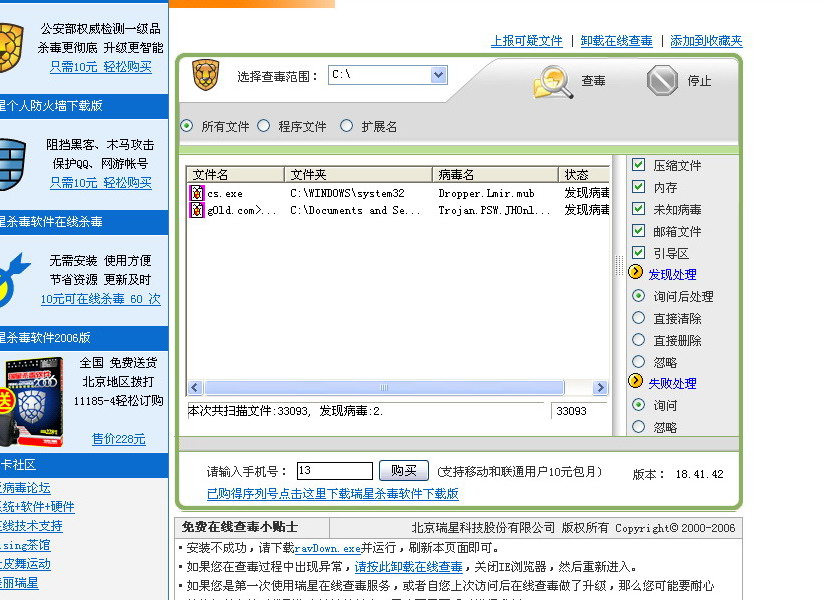Image resolution: width=826 pixels, height=600 pixels.
Task: Toggle the 引导区 checkbox
Action: (638, 252)
